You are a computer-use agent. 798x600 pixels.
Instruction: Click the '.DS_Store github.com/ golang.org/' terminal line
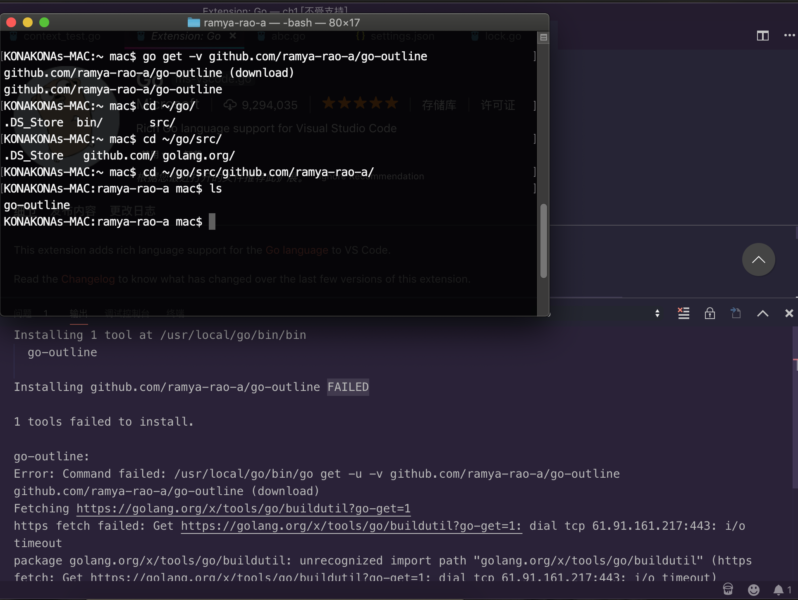119,156
